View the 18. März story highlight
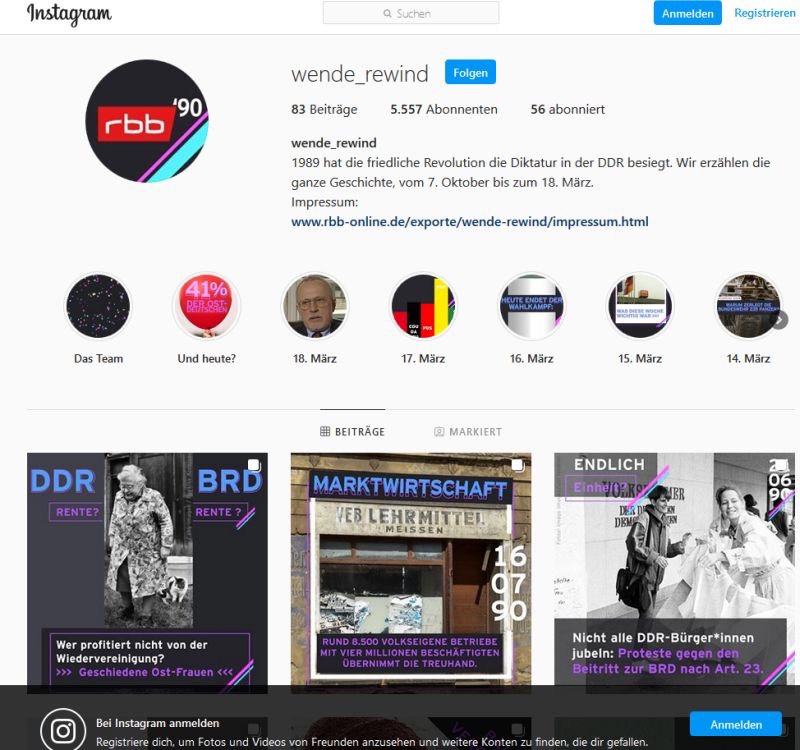The image size is (800, 750). [315, 307]
